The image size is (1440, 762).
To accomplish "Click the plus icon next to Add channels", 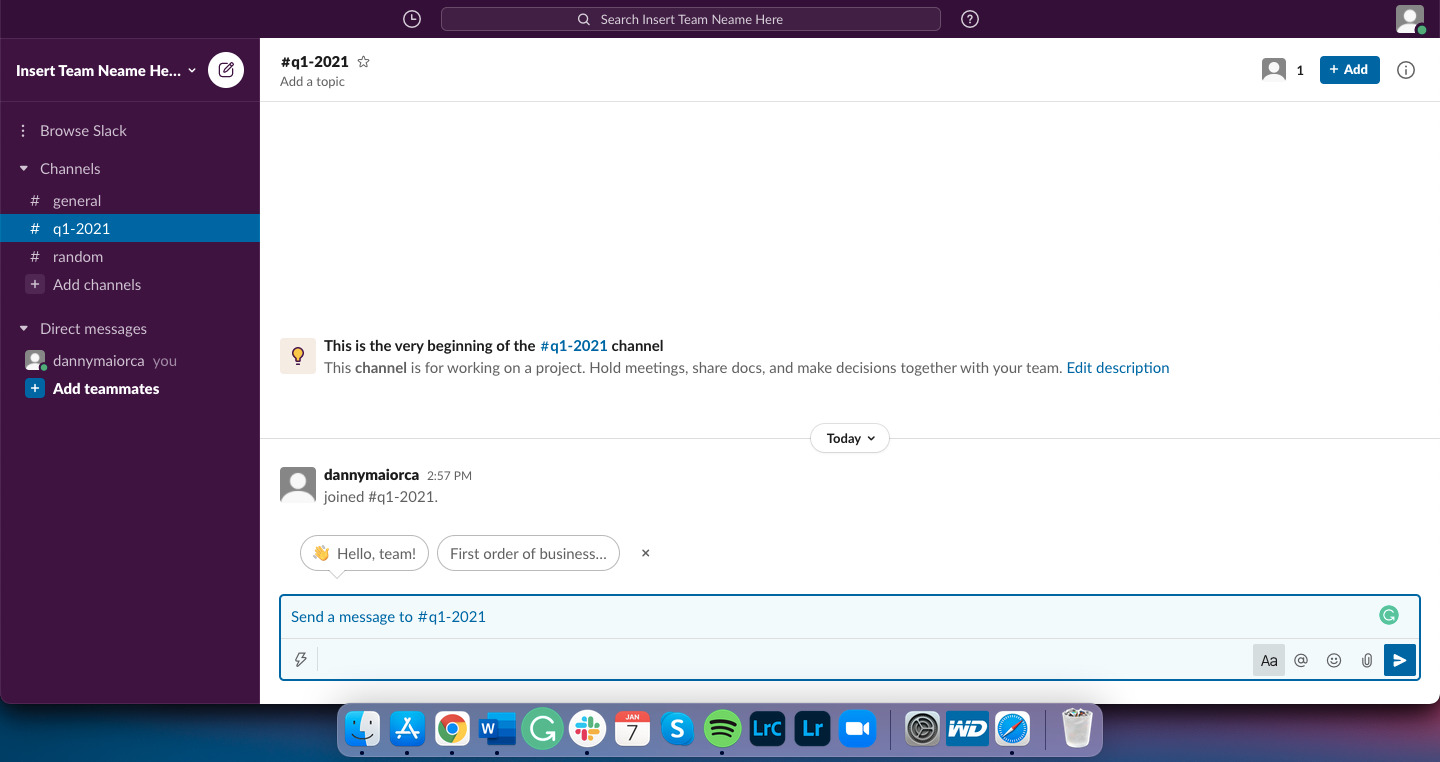I will pos(35,285).
